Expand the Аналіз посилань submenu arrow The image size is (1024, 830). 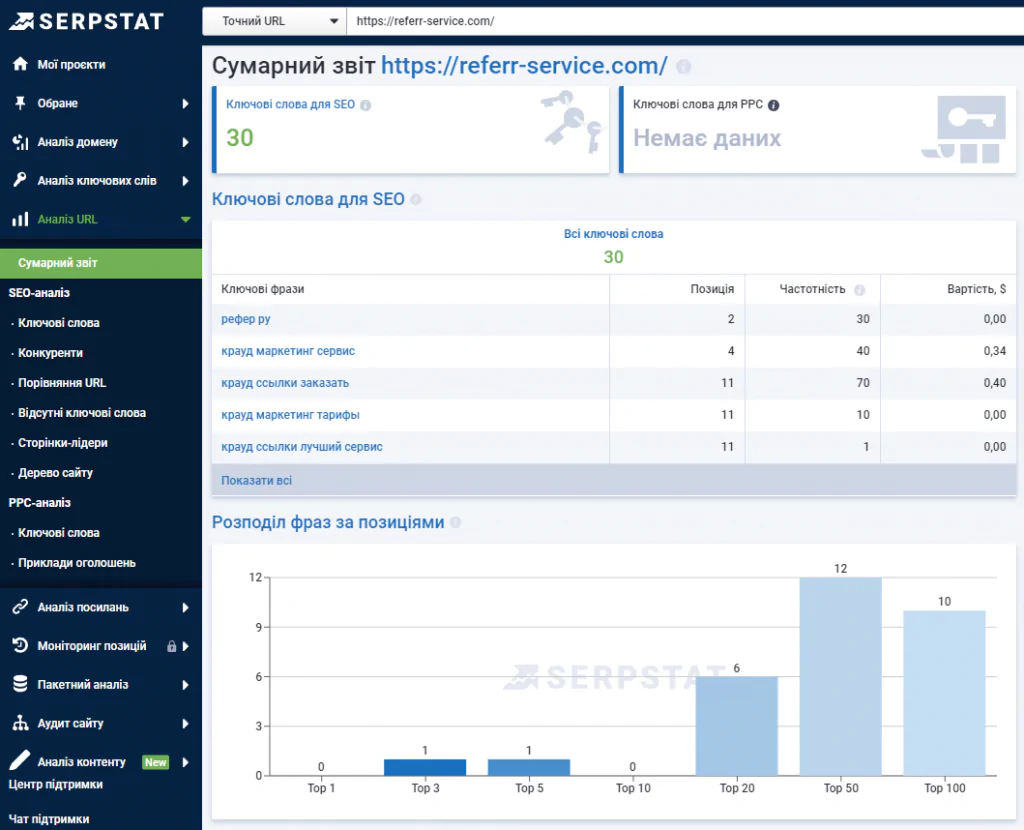[185, 607]
